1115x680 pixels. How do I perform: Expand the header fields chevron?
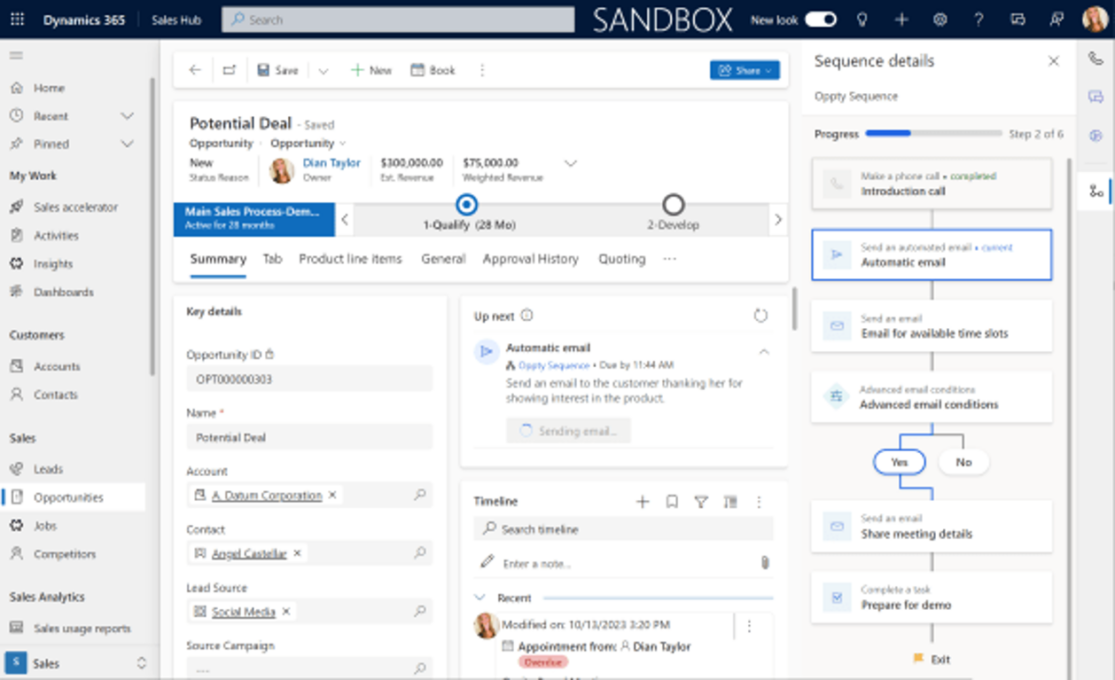click(x=570, y=163)
